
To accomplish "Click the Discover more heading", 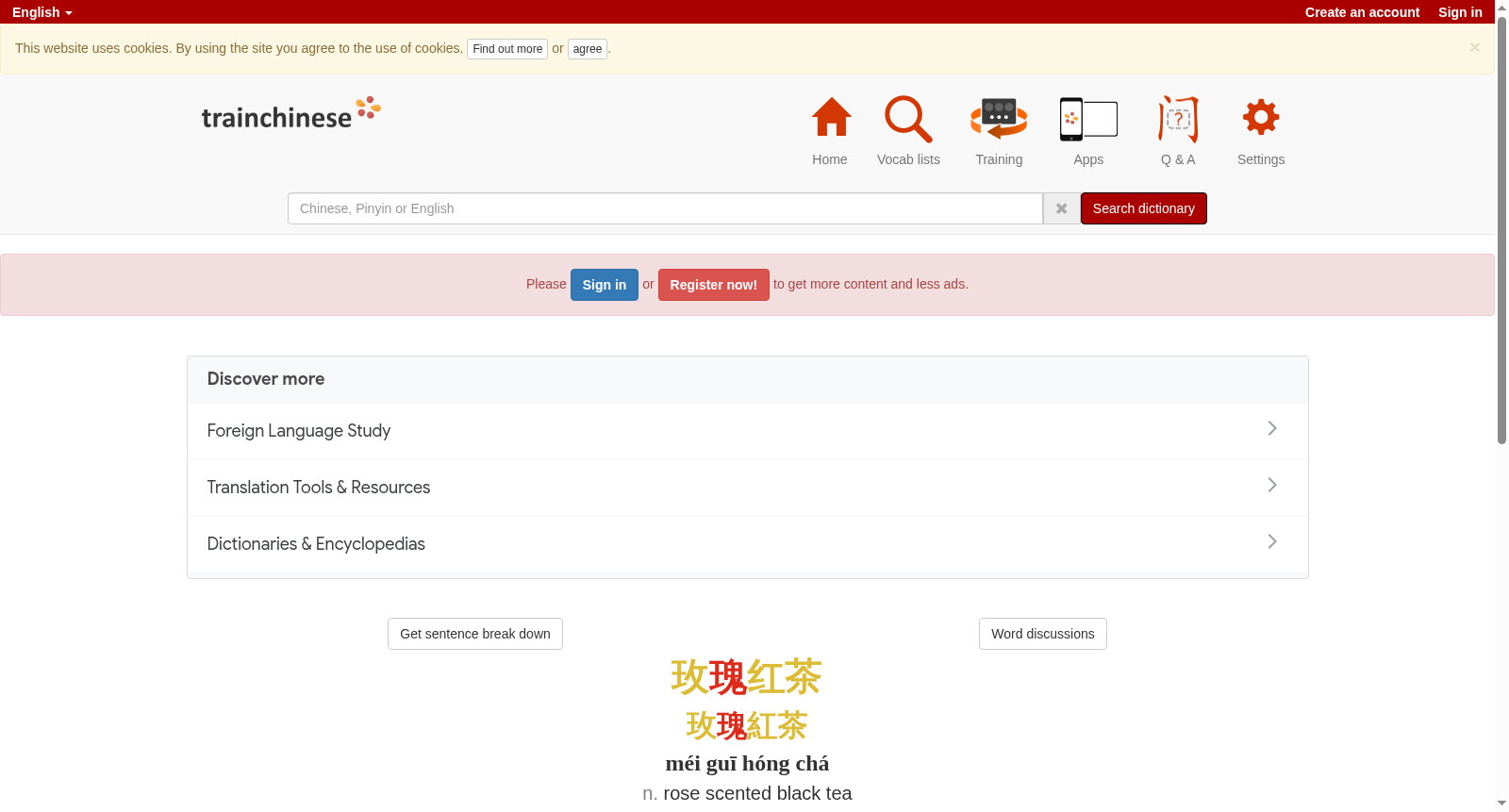I will click(266, 379).
